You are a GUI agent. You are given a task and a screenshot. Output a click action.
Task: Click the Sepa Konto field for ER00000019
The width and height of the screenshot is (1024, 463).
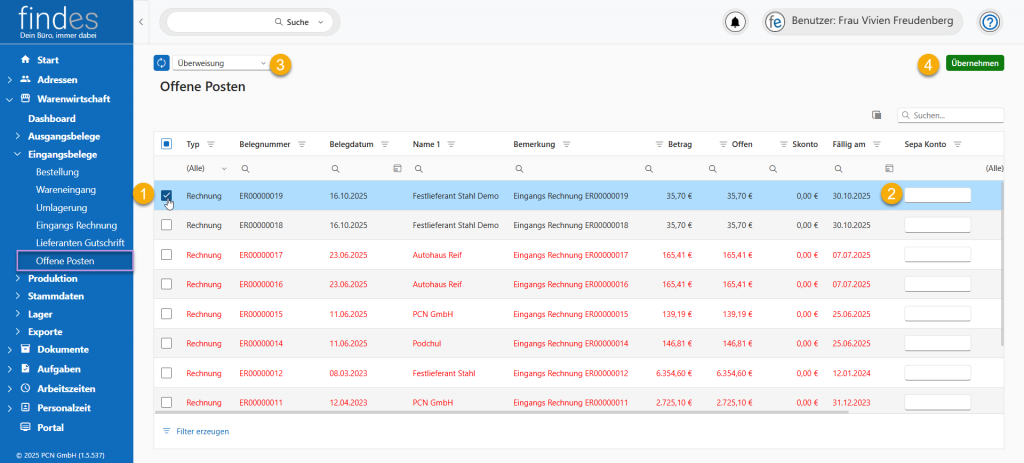[x=937, y=196]
